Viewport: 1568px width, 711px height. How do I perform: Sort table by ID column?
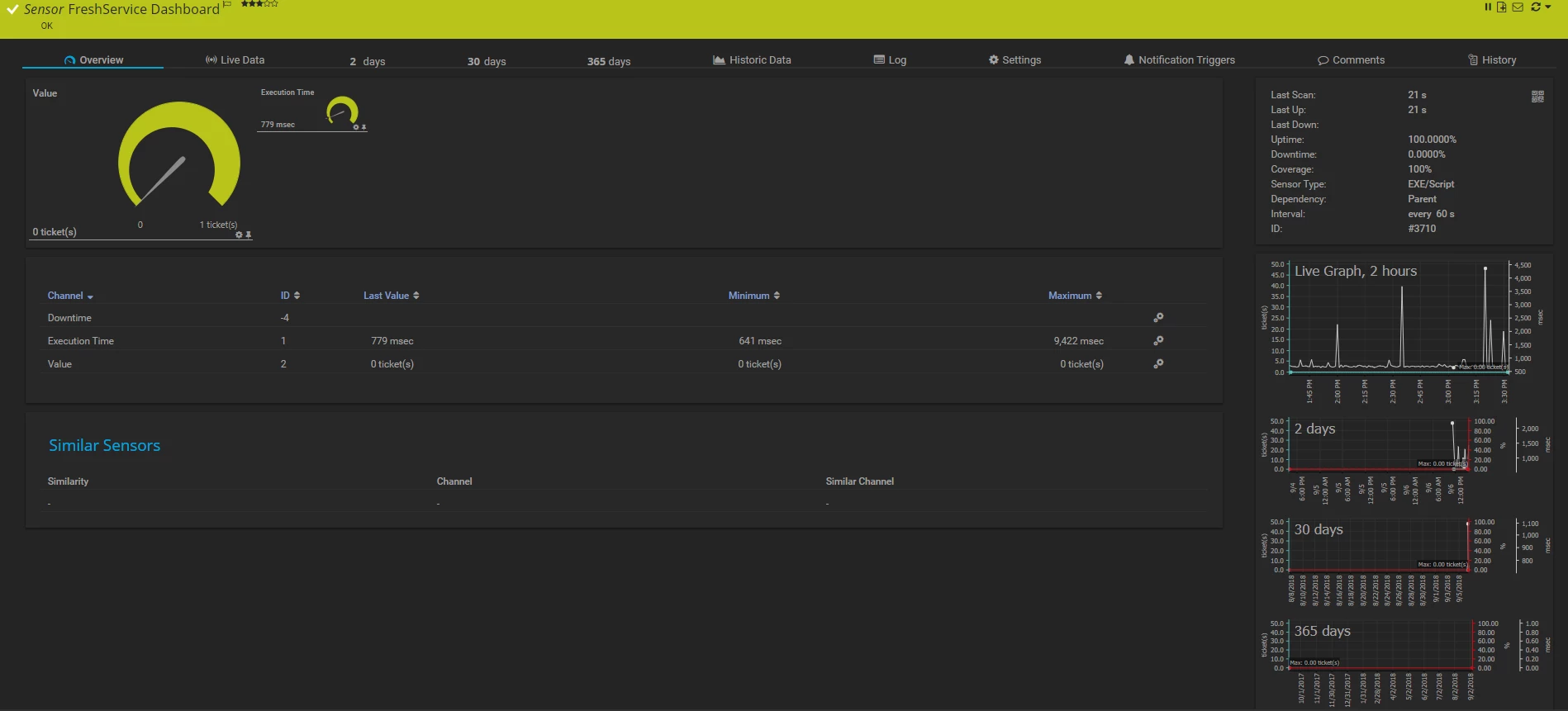[x=290, y=296]
